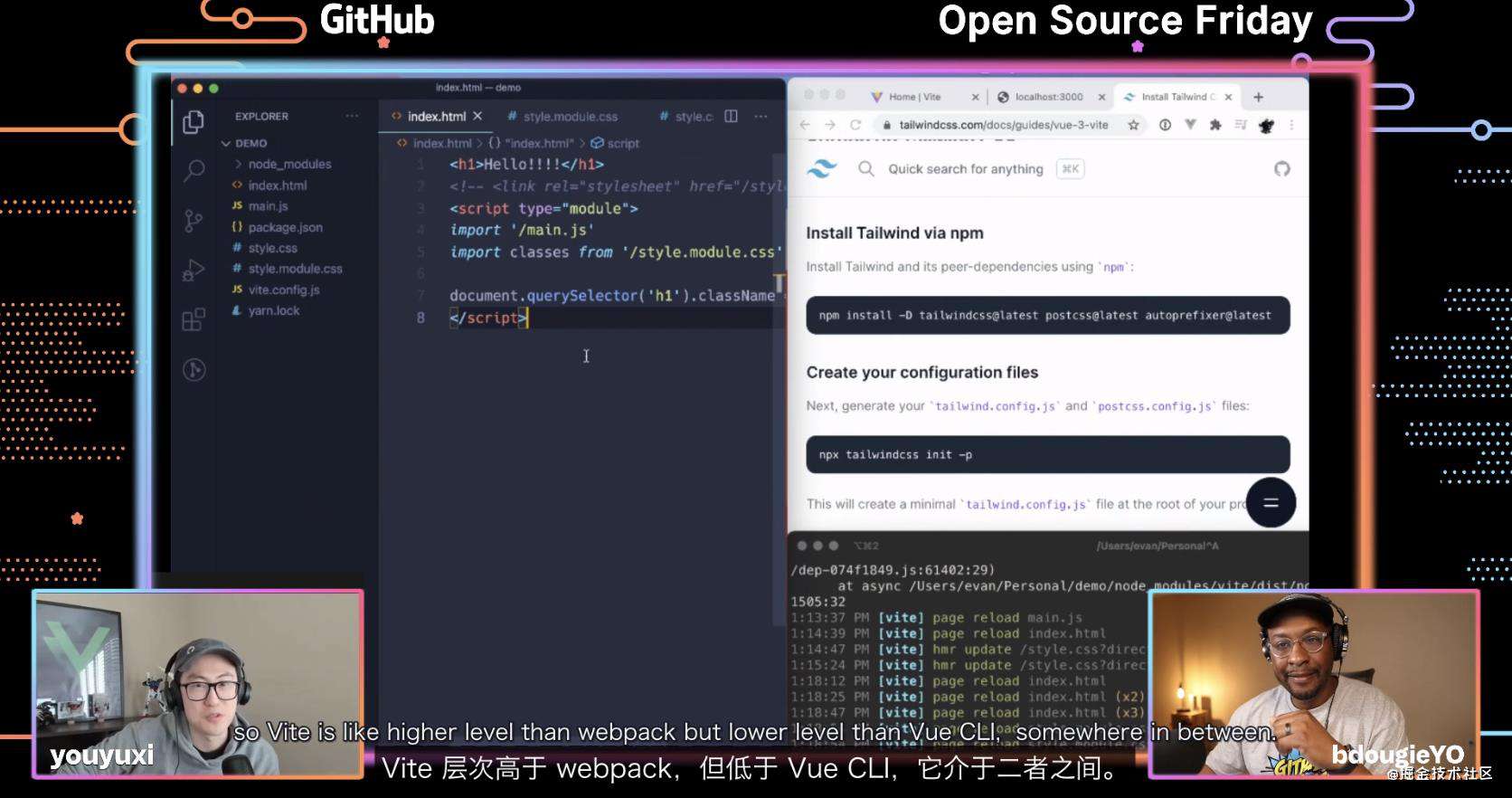1512x798 pixels.
Task: Open the Explorer view in VS Code activity bar
Action: 194,121
